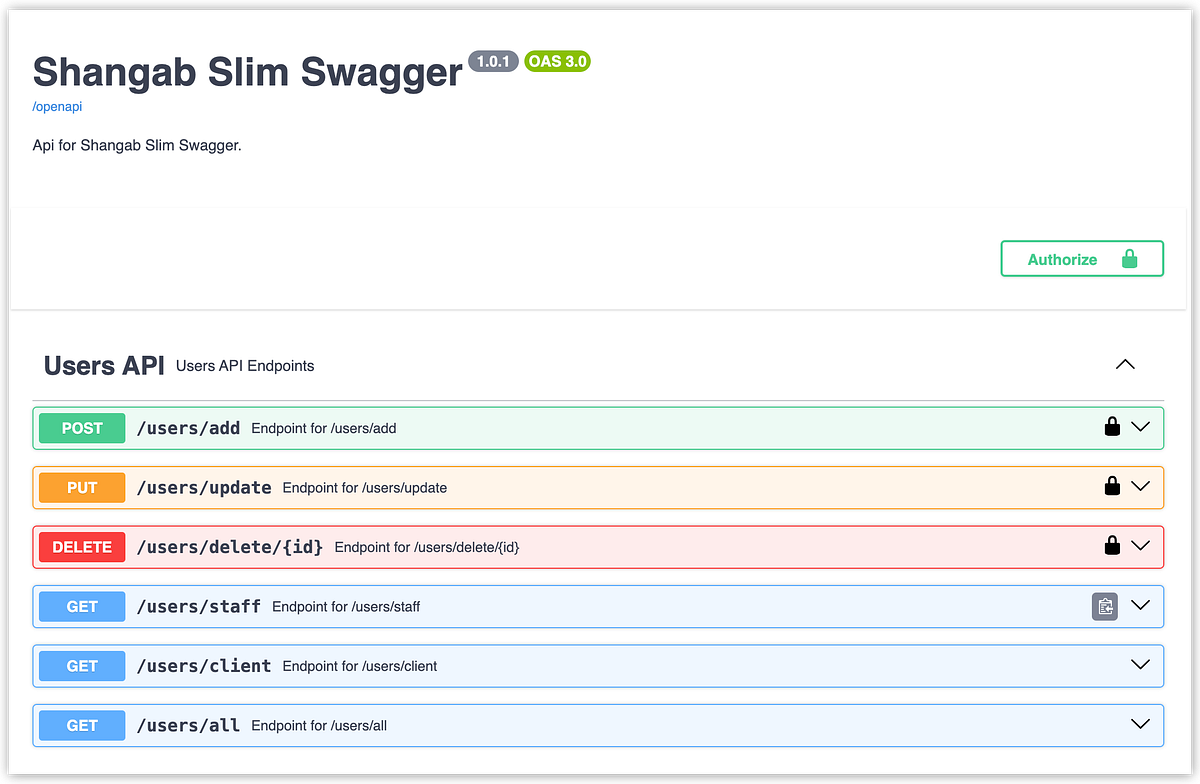This screenshot has height=784, width=1200.
Task: Click the /users/add endpoint path text
Action: click(188, 427)
